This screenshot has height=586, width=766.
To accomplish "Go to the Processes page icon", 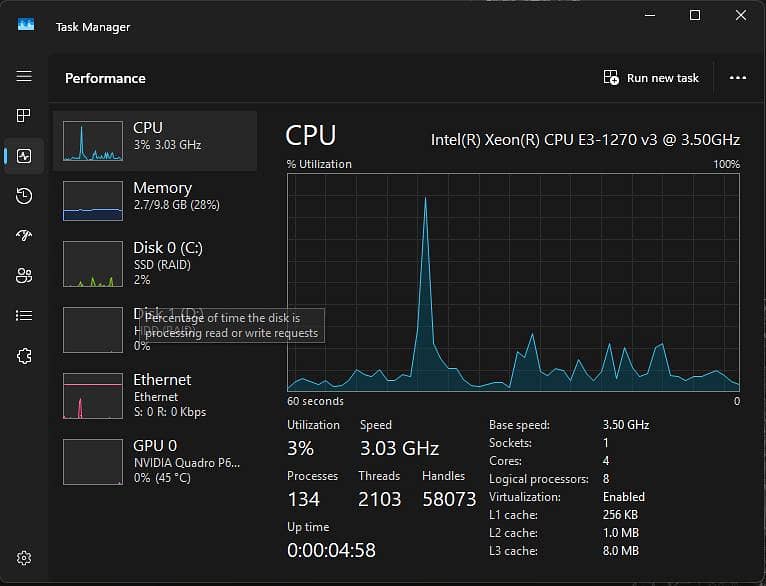I will click(x=23, y=116).
